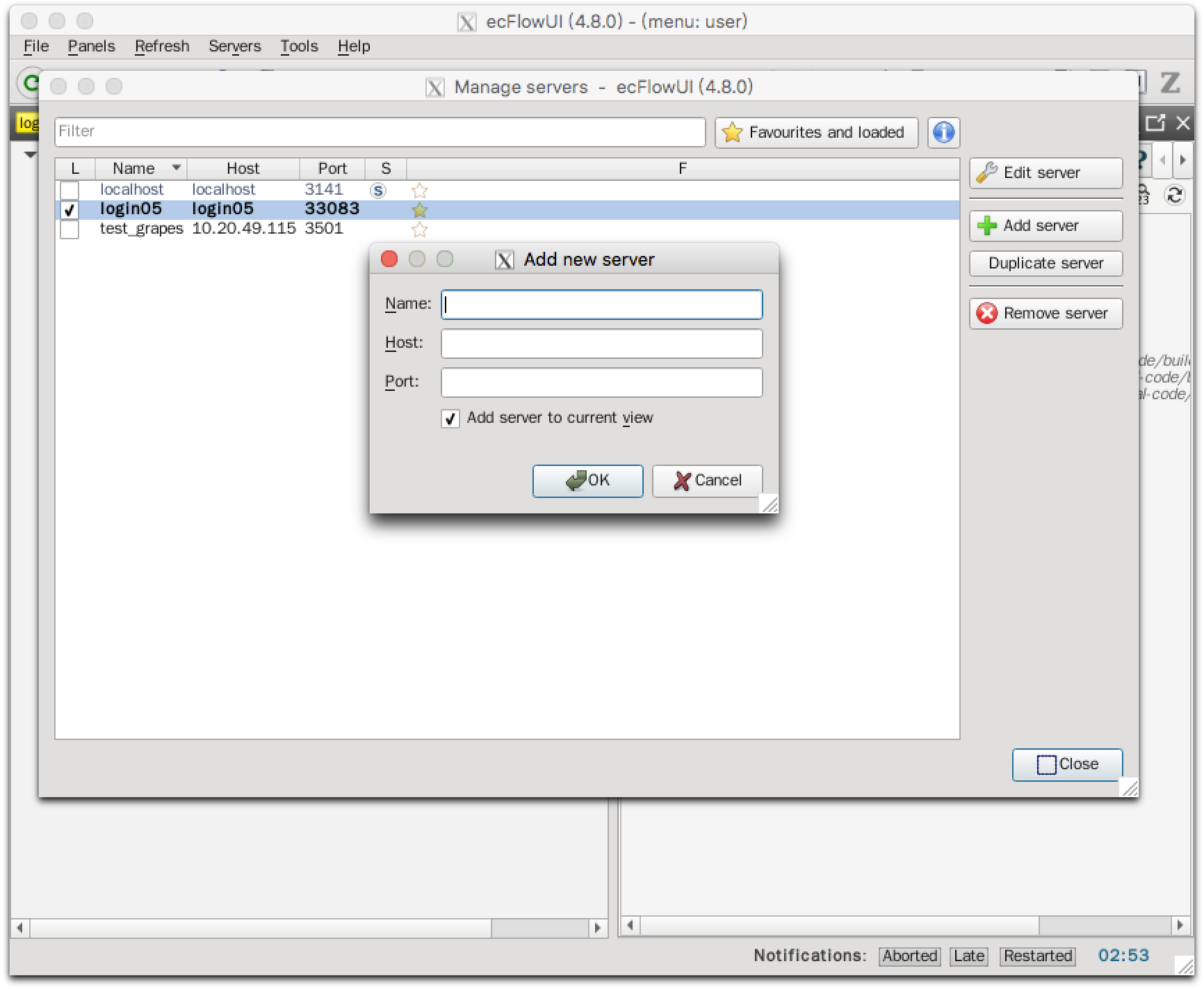
Task: Click port value '33083'
Action: pos(332,209)
